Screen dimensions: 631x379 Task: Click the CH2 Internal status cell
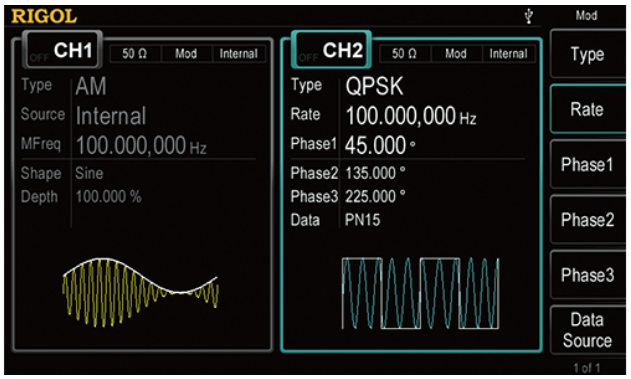tap(508, 54)
